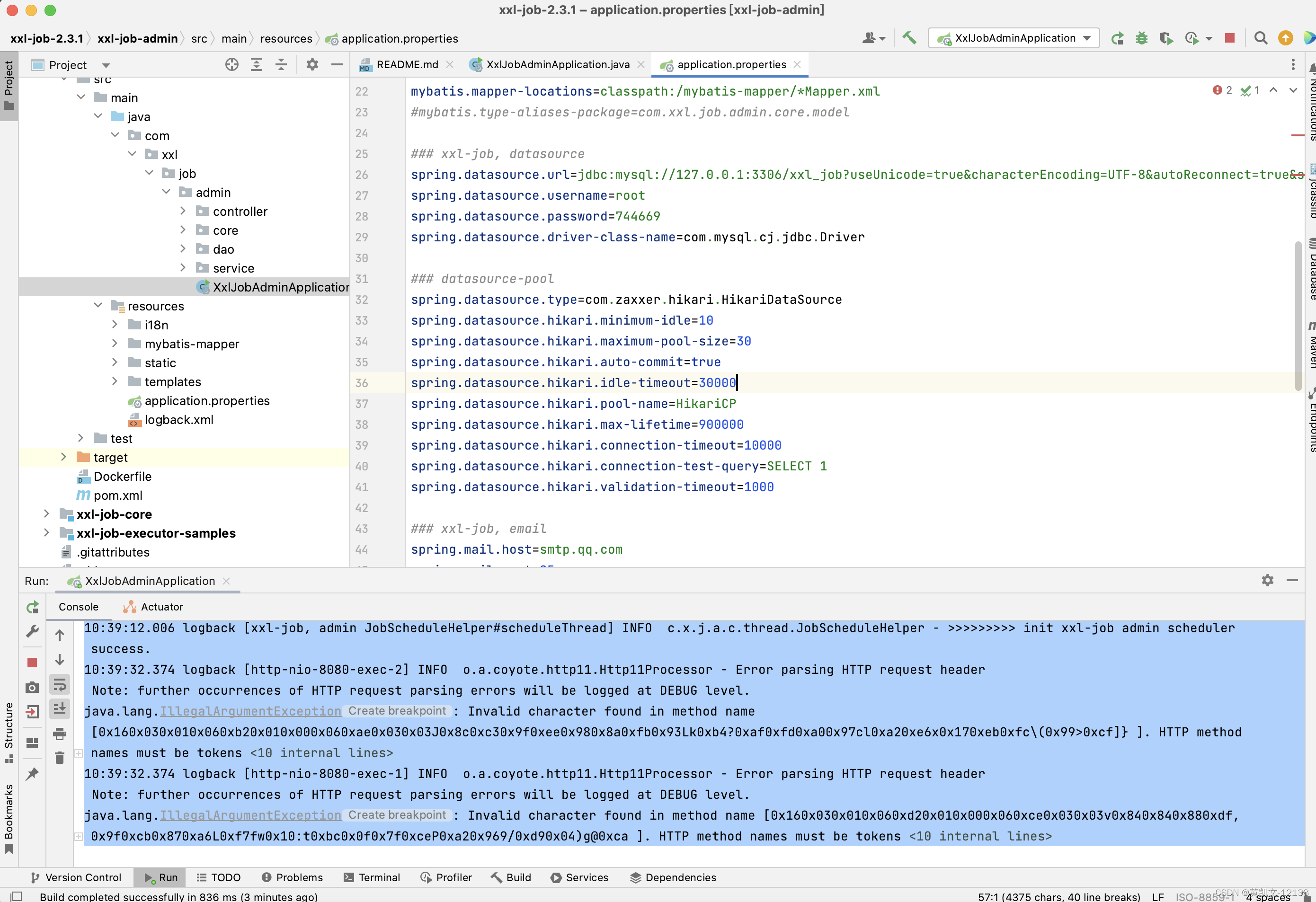Click the Select Opened File target icon

coord(231,64)
